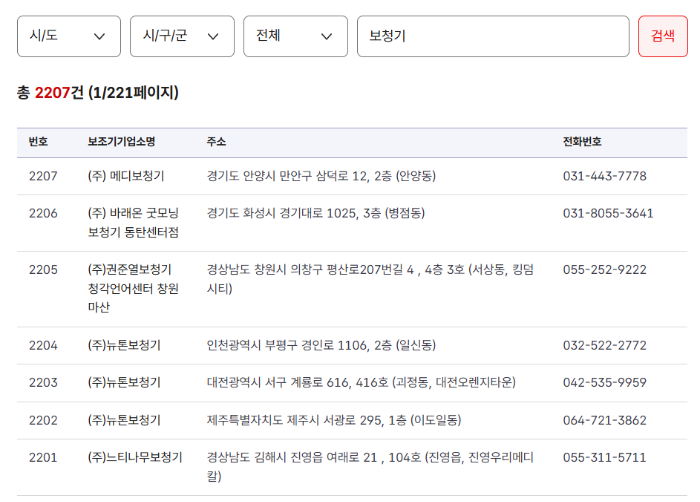Click the red 검색 search button
This screenshot has width=700, height=502.
(x=663, y=36)
